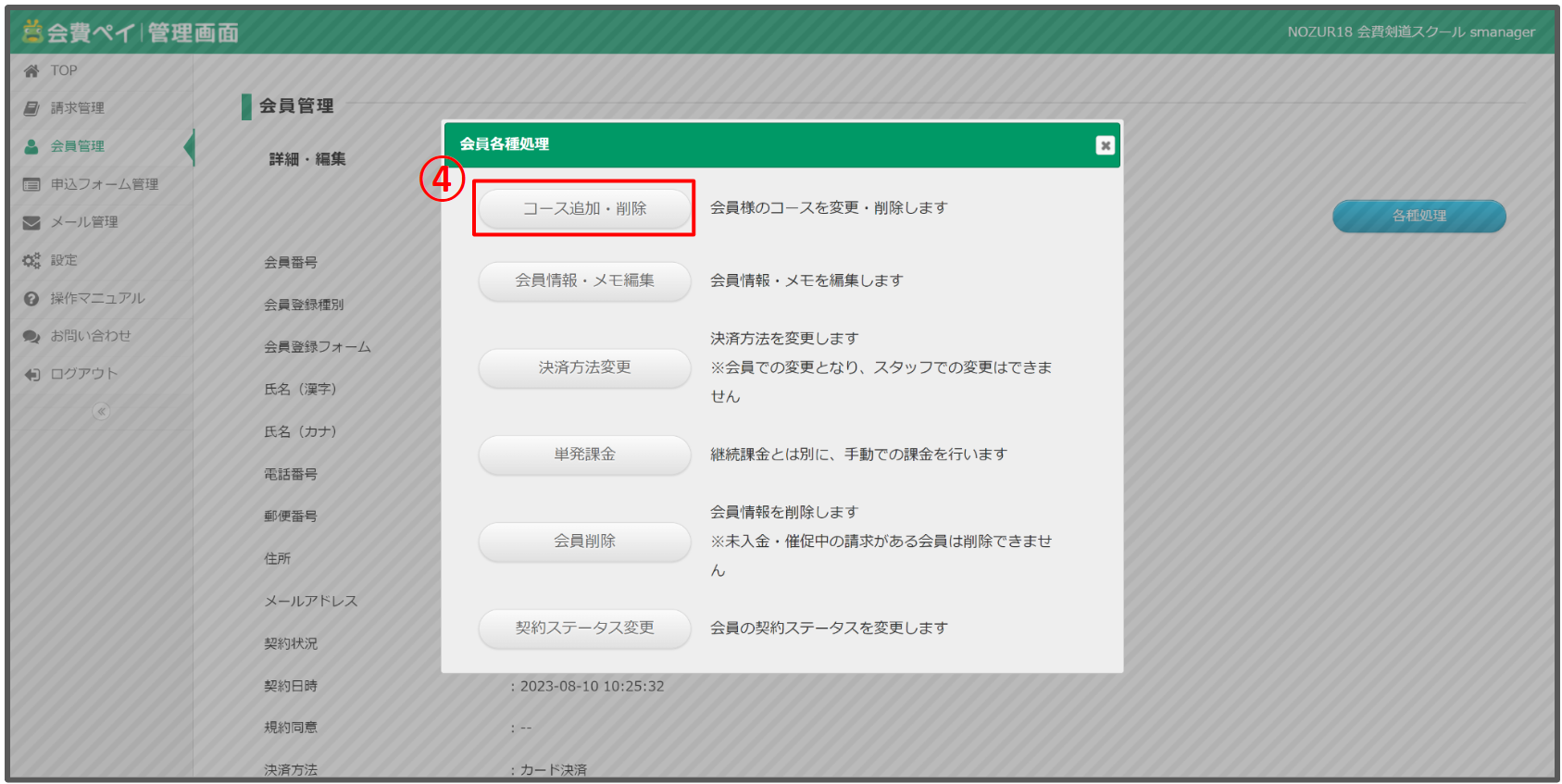Click the 会費ペイ logo icon in header
Screen dimensions: 1562x784
32,31
